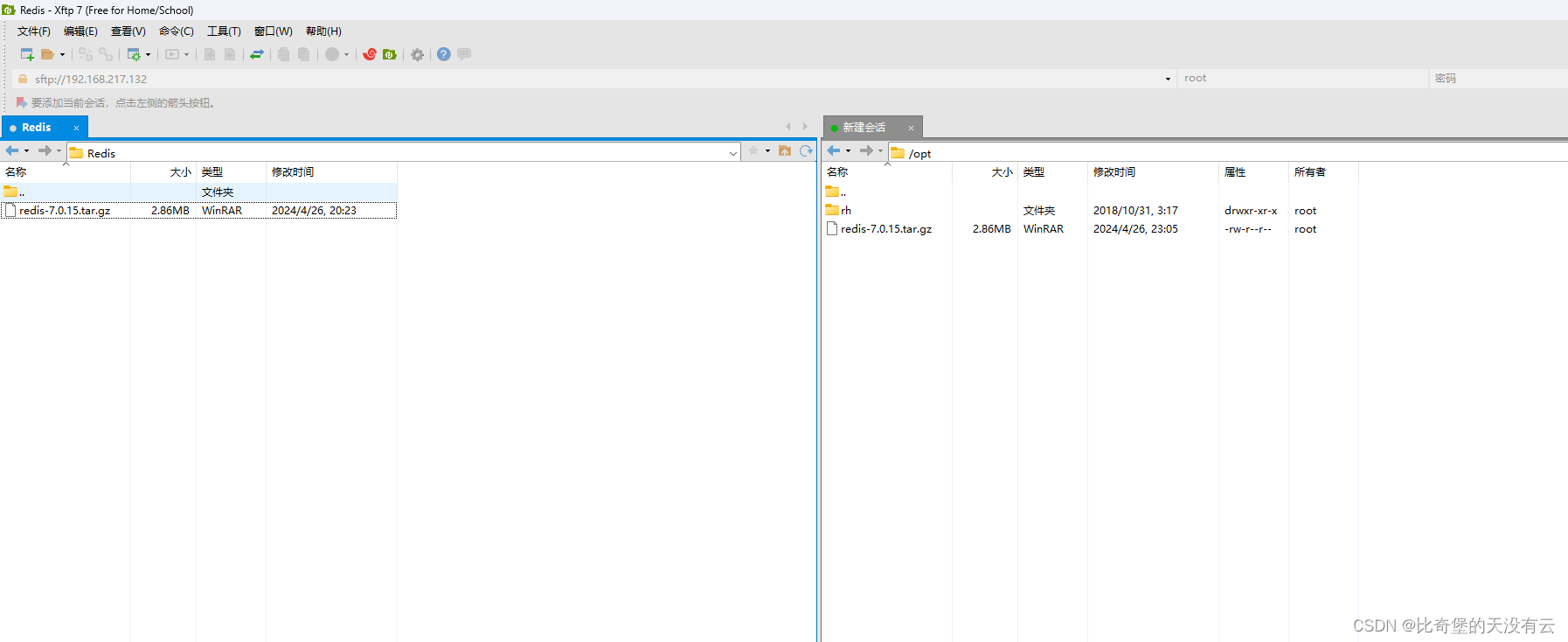Click the Paste icon in toolbar
1568x642 pixels.
tap(303, 54)
